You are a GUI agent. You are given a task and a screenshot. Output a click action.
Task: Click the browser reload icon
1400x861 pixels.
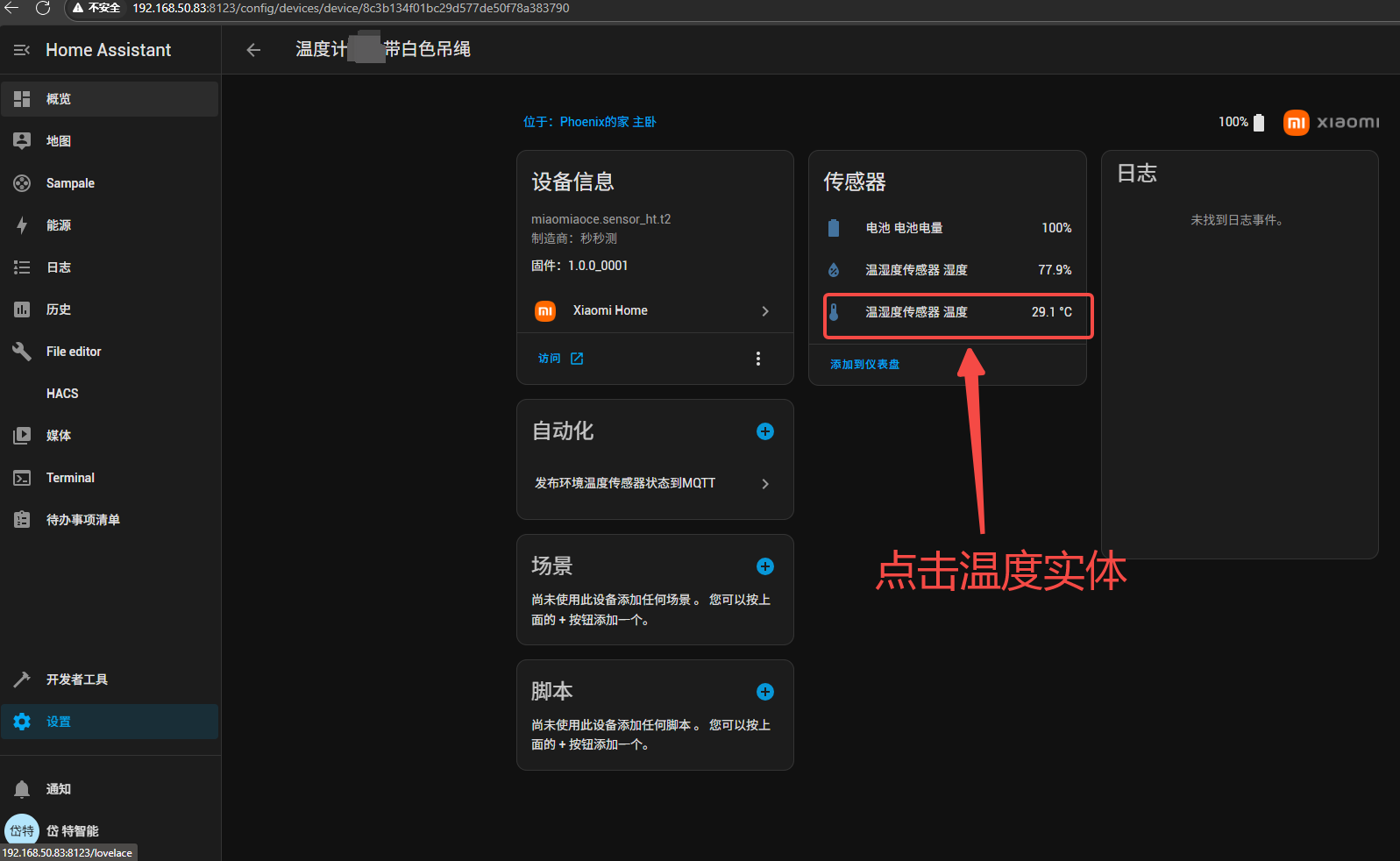click(x=43, y=8)
